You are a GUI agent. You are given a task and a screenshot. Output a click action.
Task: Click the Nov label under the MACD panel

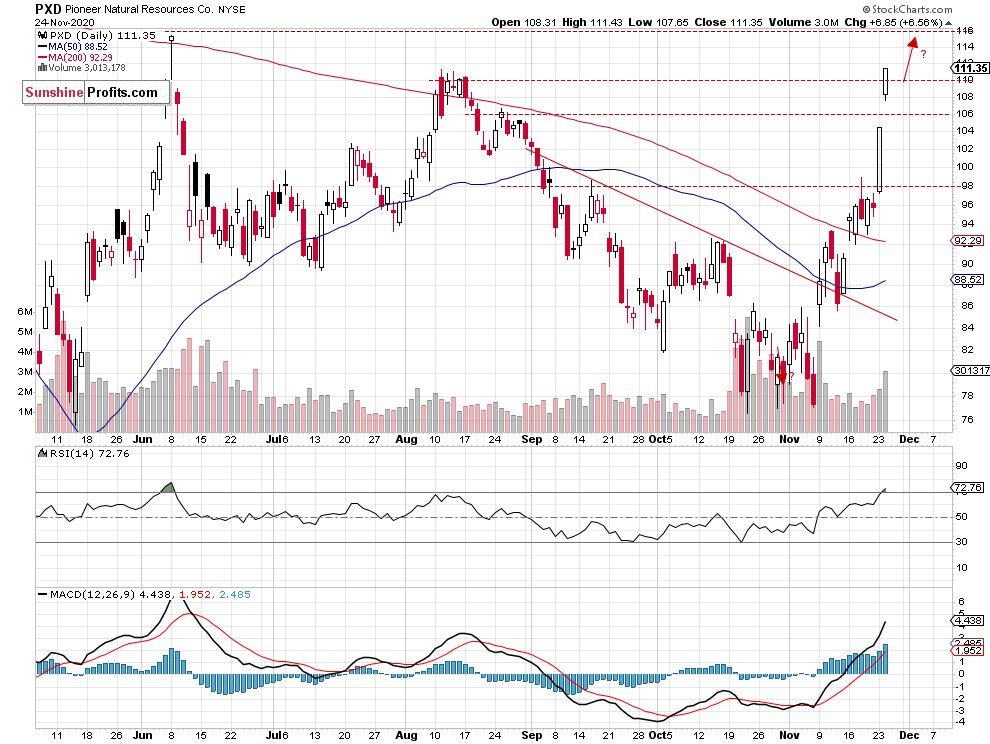[x=789, y=735]
